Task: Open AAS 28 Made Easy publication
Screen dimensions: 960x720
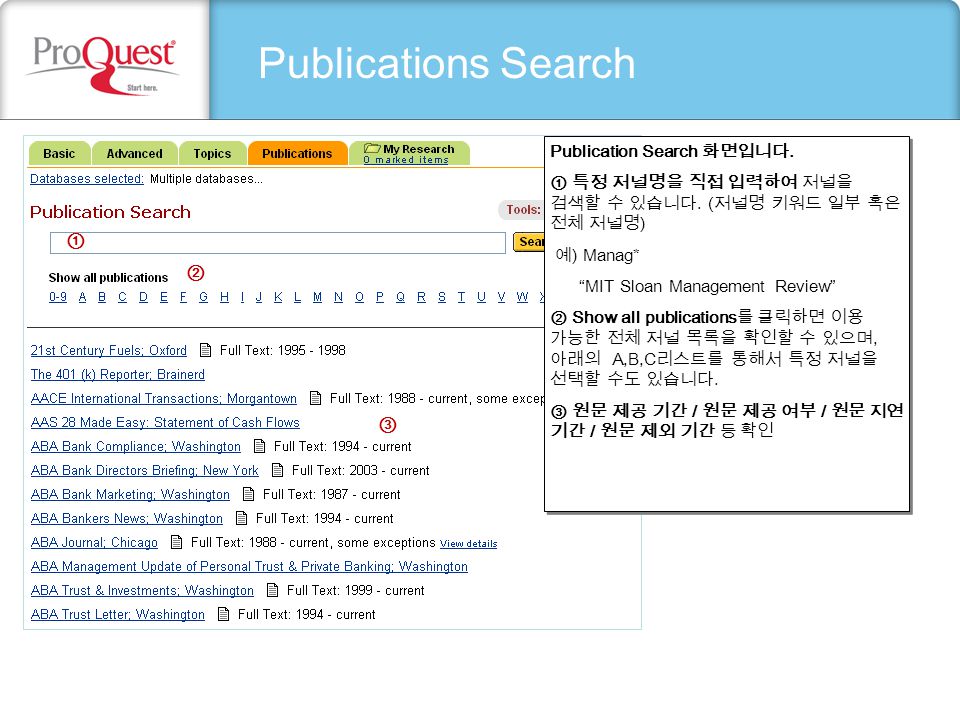Action: [x=165, y=422]
